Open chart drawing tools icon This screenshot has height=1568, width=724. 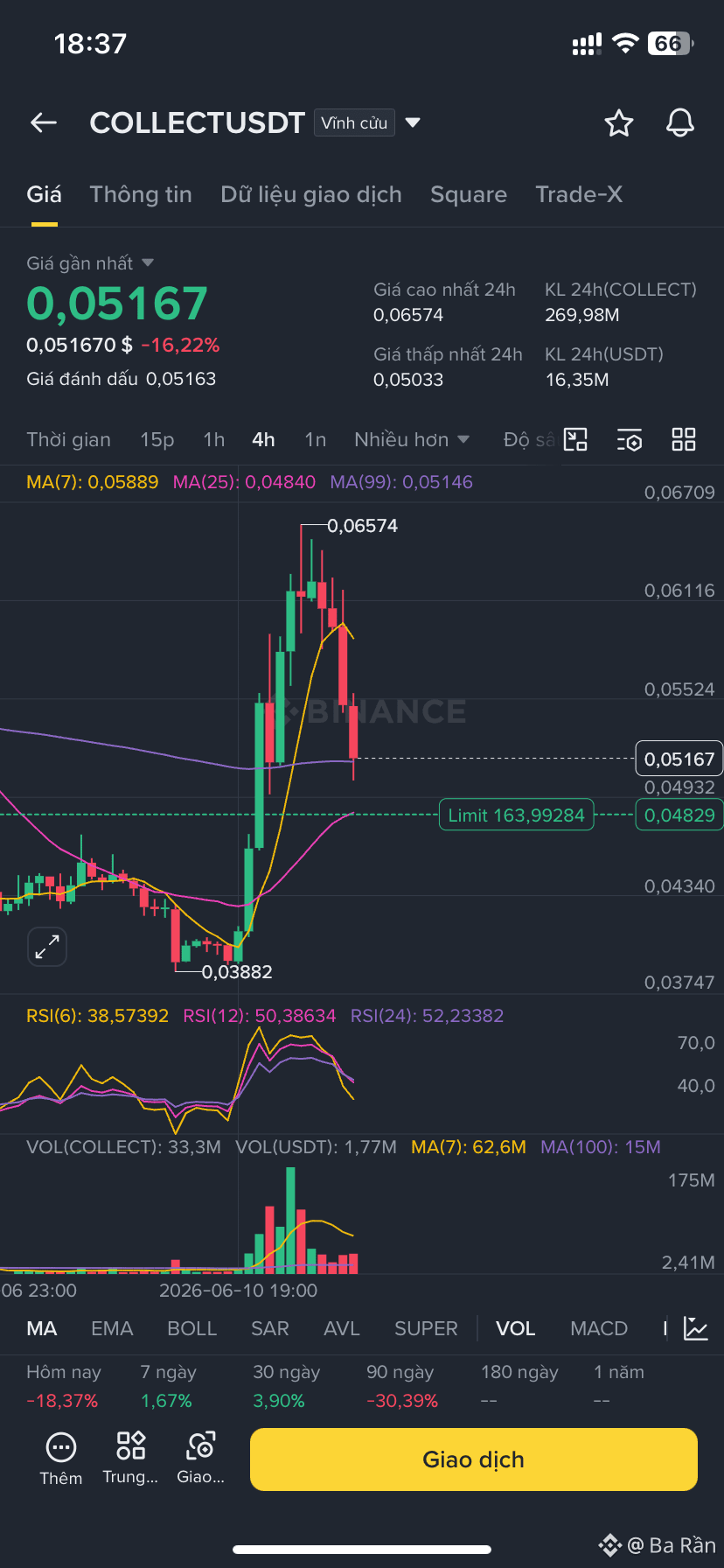tap(575, 439)
